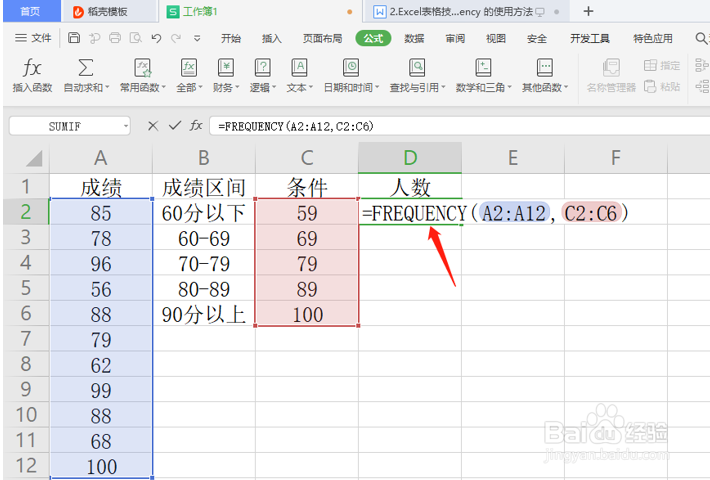The width and height of the screenshot is (710, 480).
Task: Open the Other Functions (其他函数) icon
Action: coord(544,68)
